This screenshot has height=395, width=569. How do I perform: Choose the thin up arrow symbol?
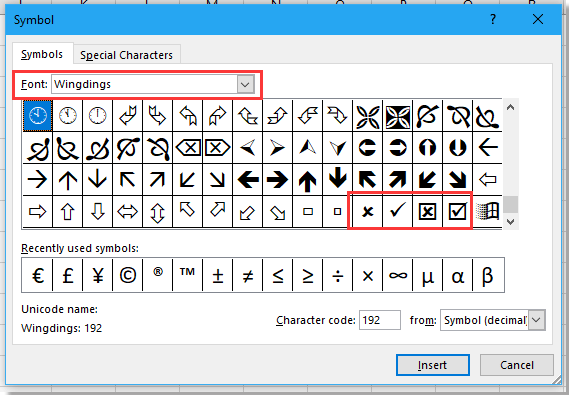click(68, 180)
